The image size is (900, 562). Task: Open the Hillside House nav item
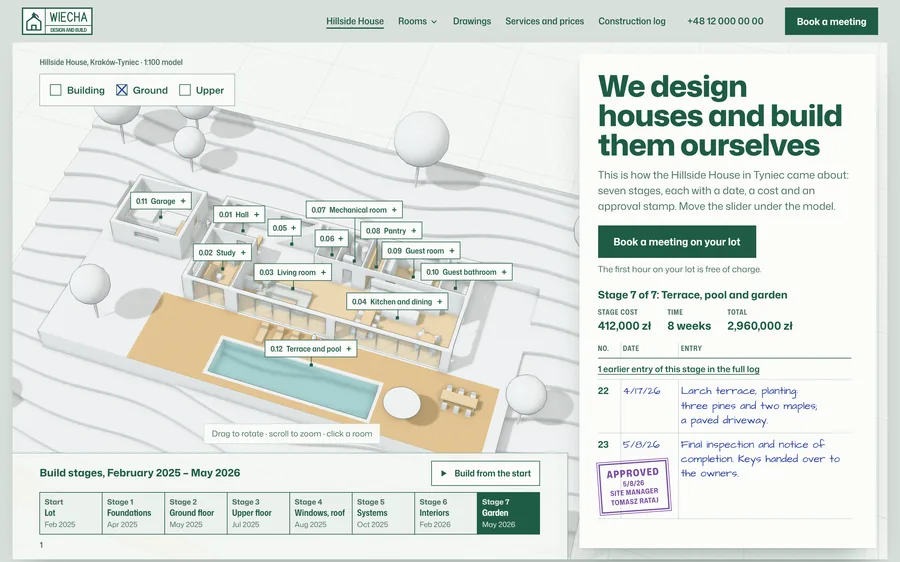355,21
